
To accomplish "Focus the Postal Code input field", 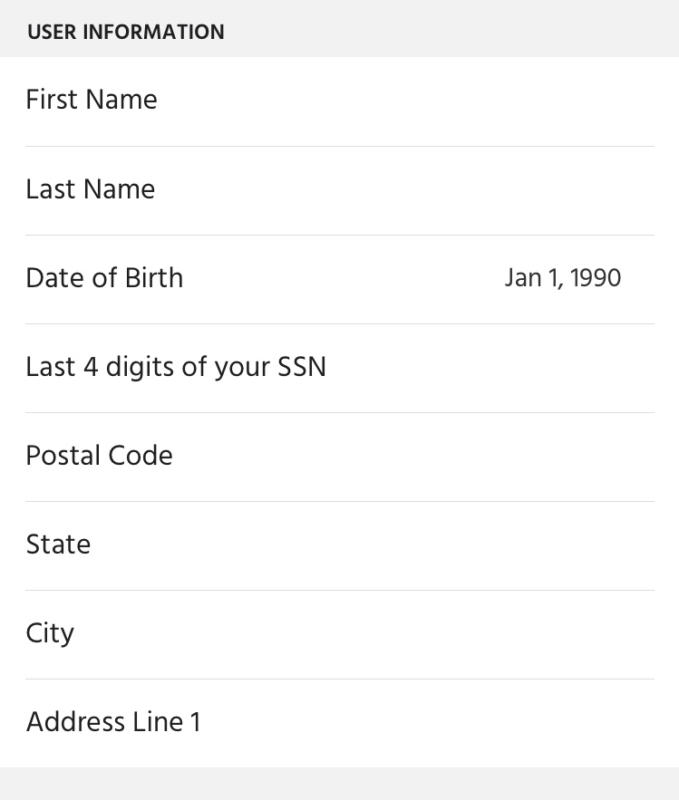I will tap(340, 457).
